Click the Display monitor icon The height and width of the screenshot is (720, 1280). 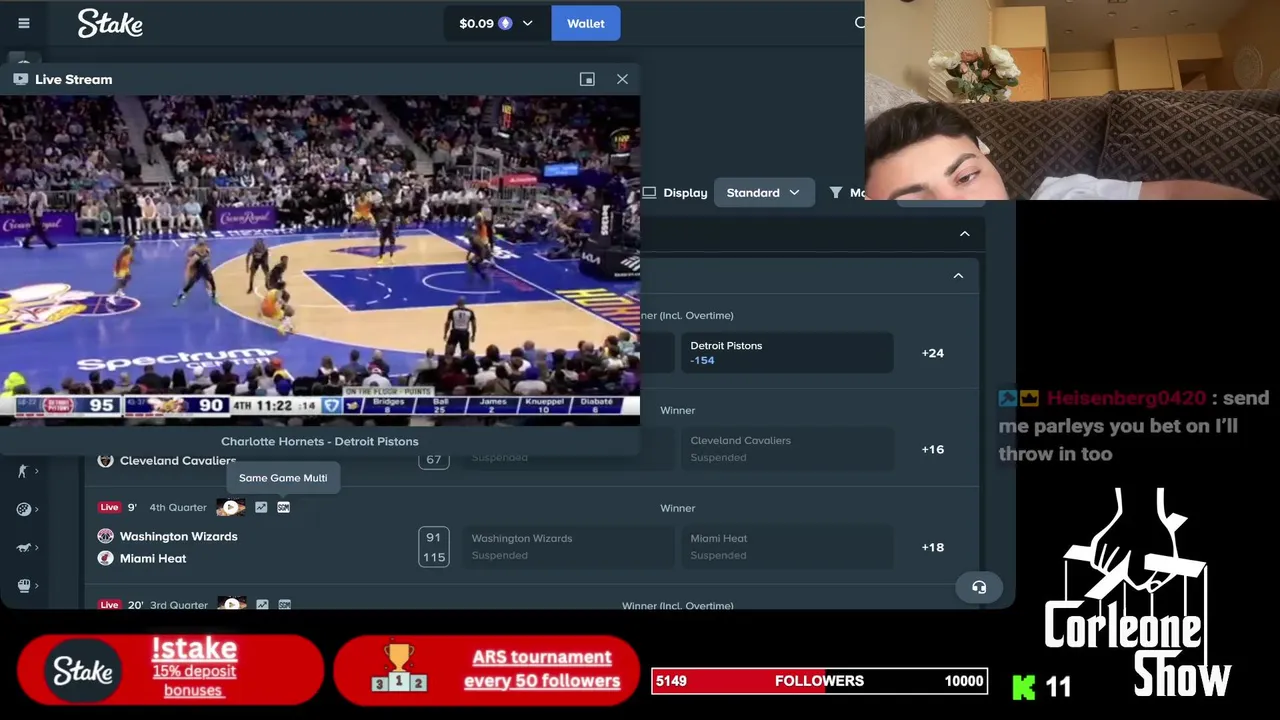(x=649, y=193)
